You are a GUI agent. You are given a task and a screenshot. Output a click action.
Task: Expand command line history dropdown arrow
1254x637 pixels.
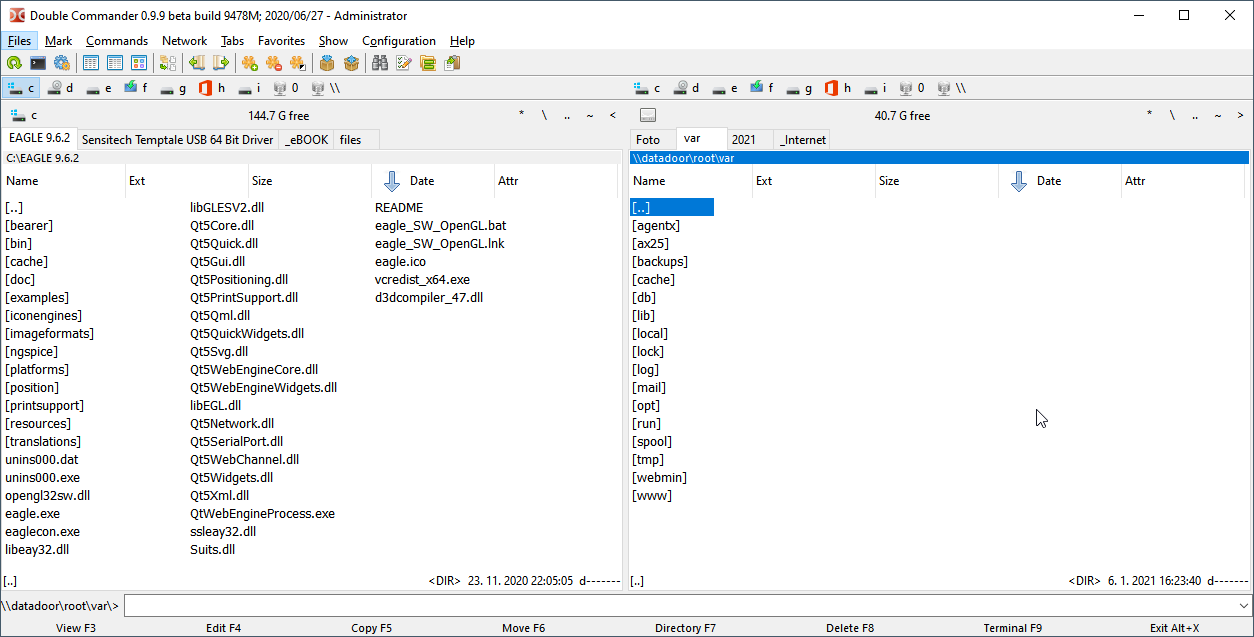coord(1243,605)
